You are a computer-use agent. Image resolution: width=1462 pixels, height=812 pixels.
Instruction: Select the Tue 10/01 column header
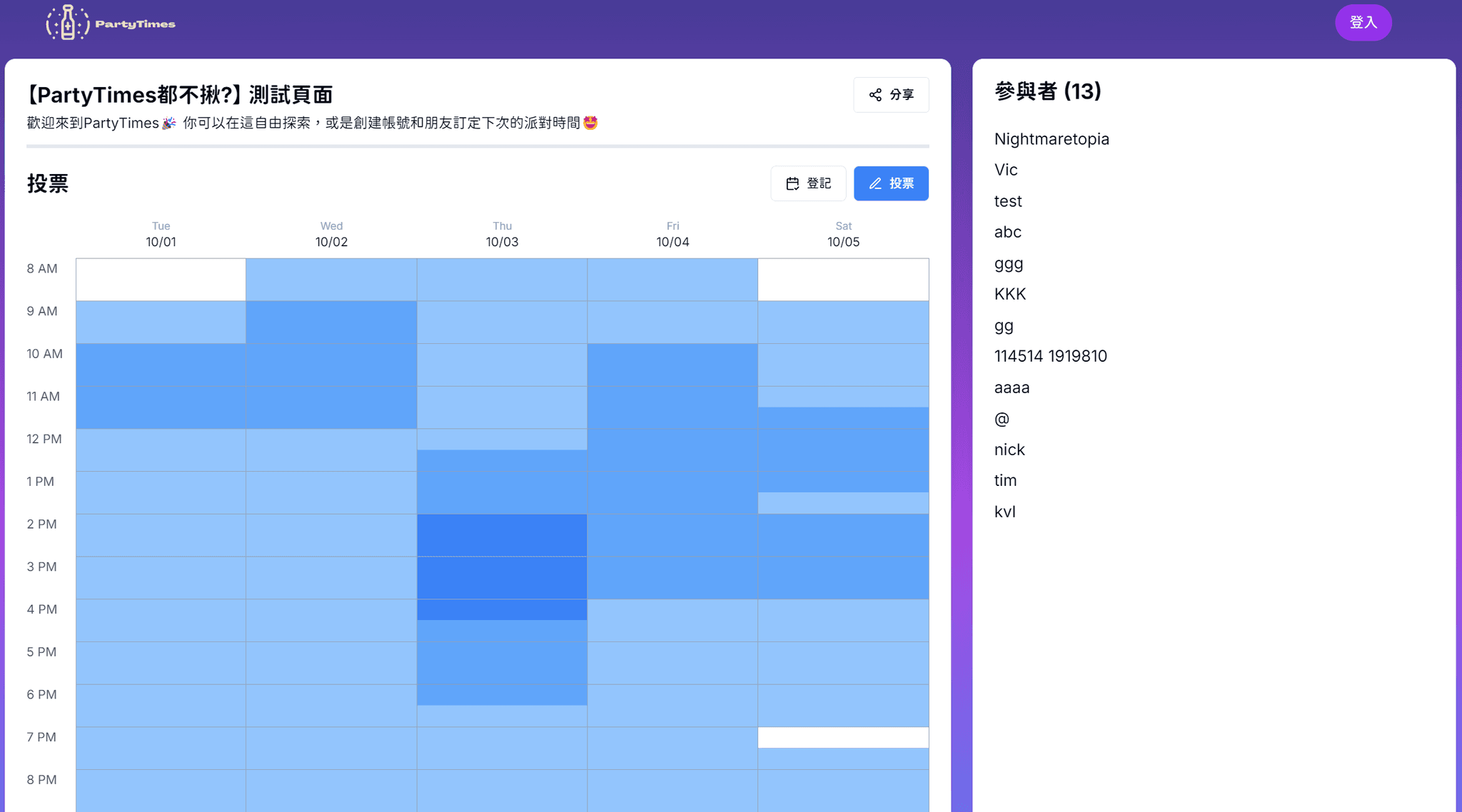(161, 234)
